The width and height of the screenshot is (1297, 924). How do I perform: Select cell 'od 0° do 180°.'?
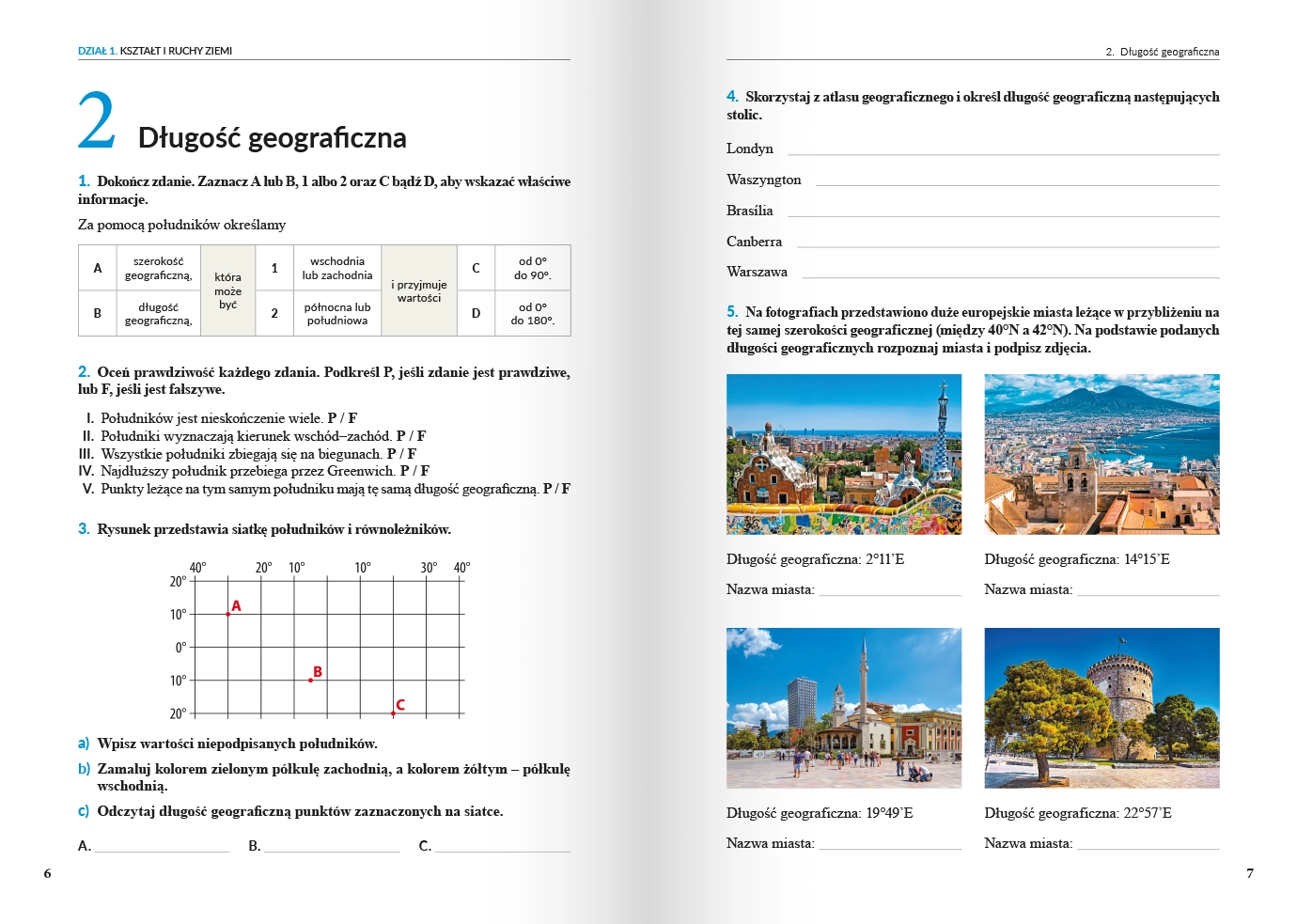click(x=532, y=313)
